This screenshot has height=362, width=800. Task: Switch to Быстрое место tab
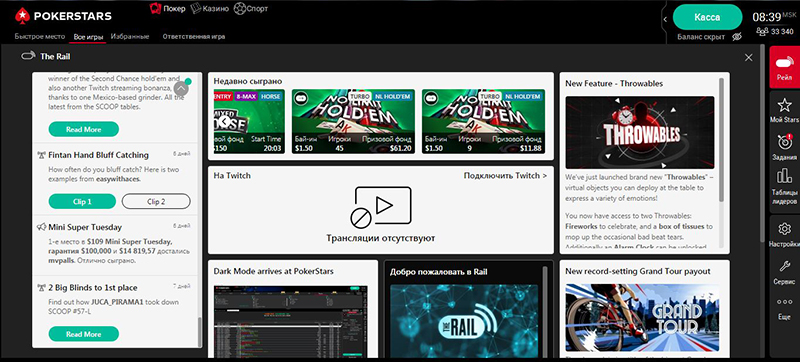pos(40,37)
